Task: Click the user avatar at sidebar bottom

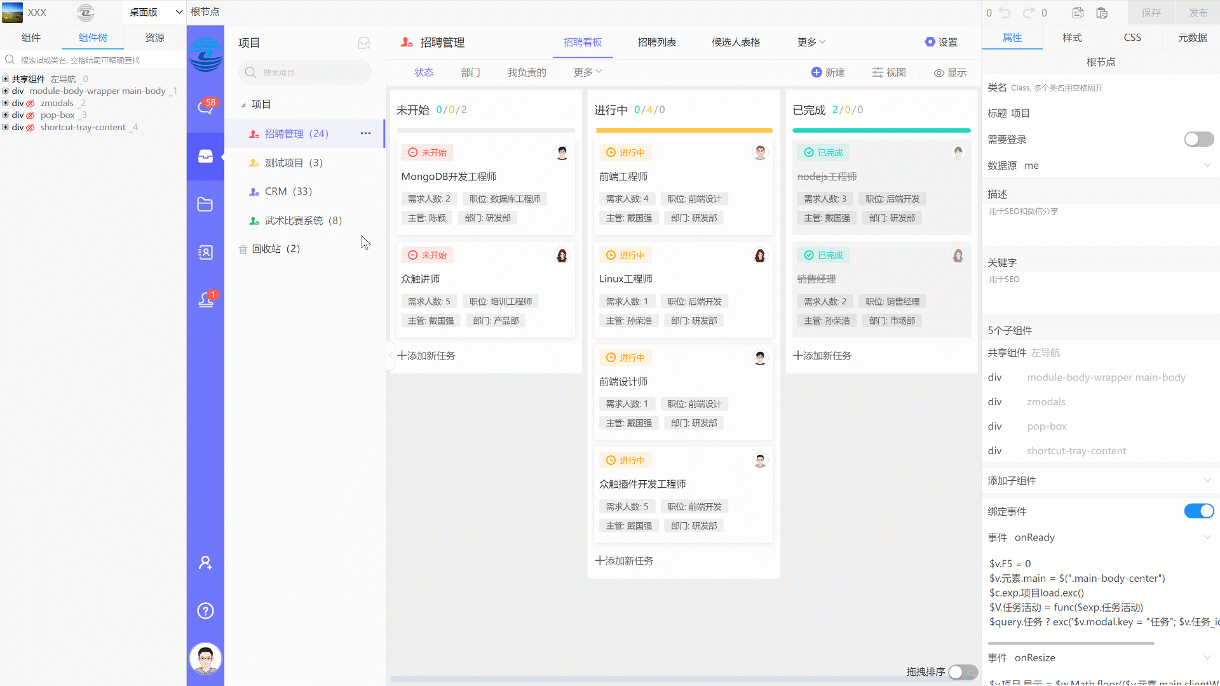Action: 205,659
